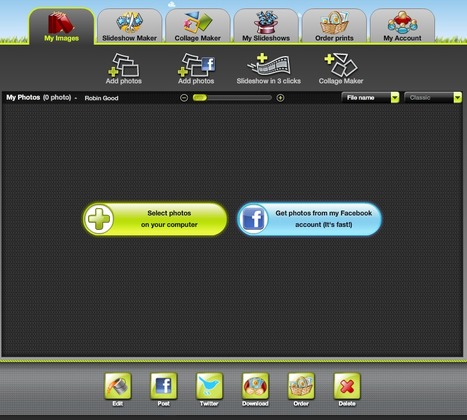Click the Facebook Post icon

click(163, 386)
